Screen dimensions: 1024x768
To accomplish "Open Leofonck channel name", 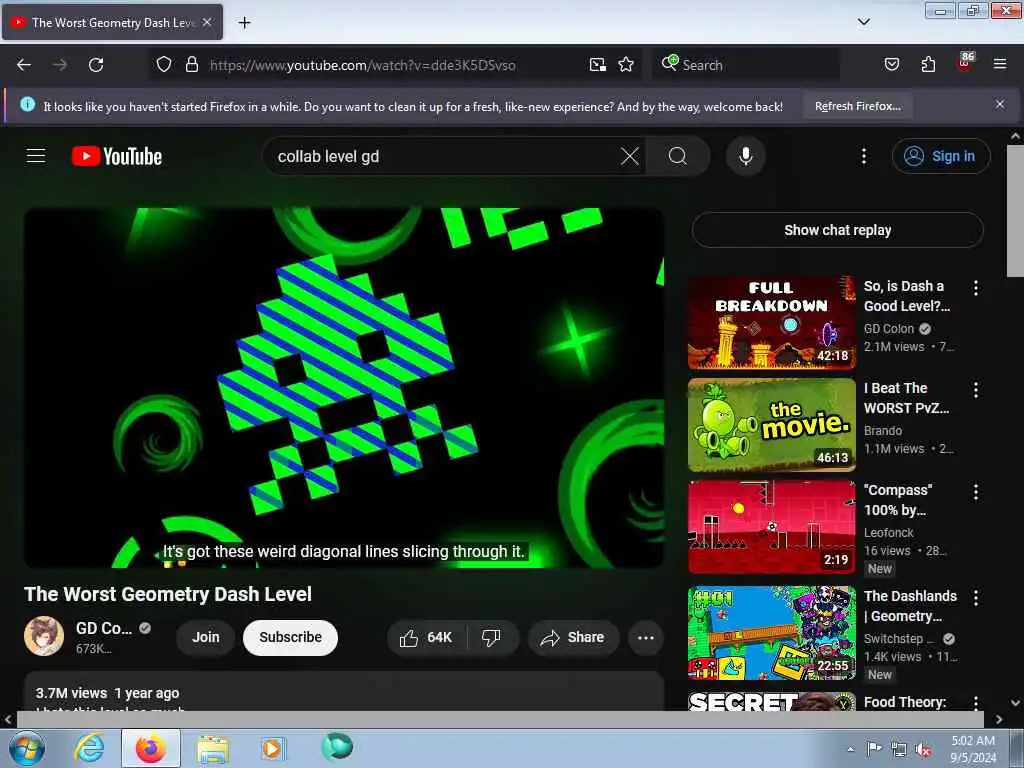I will 888,532.
